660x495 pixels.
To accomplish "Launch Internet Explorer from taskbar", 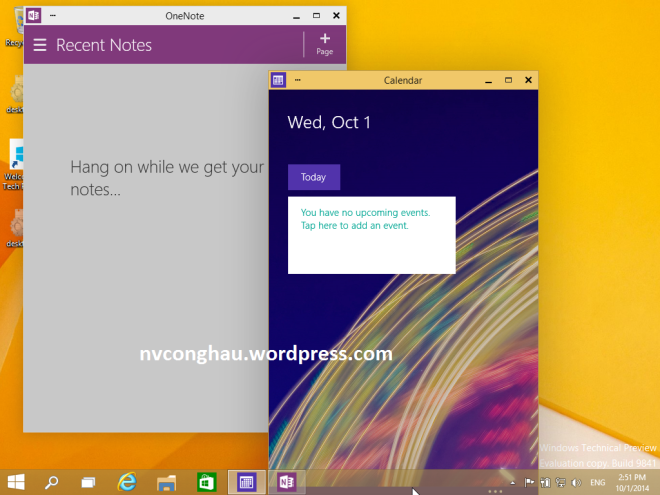I will pos(127,482).
